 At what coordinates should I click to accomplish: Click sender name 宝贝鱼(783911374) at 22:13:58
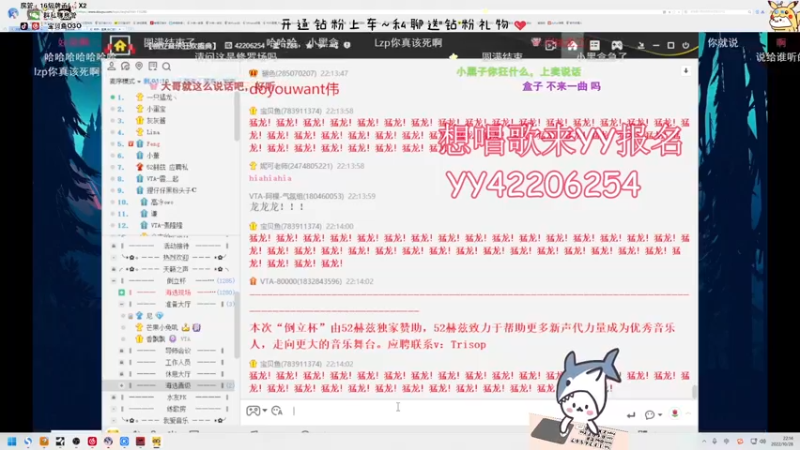pyautogui.click(x=291, y=111)
